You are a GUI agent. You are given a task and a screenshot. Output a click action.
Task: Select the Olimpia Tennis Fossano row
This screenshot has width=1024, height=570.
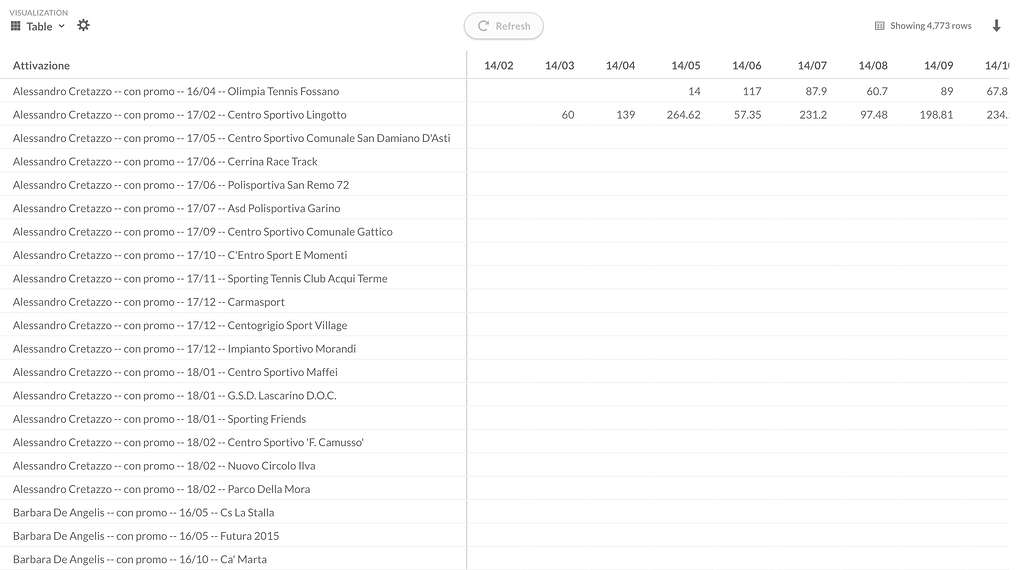tap(176, 91)
